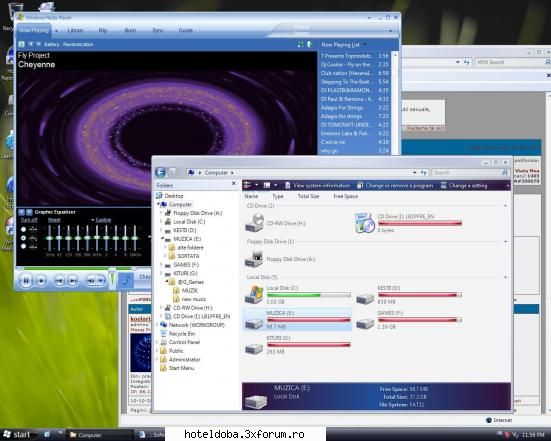The height and width of the screenshot is (441, 551).
Task: Open the Rip tab
Action: (103, 30)
